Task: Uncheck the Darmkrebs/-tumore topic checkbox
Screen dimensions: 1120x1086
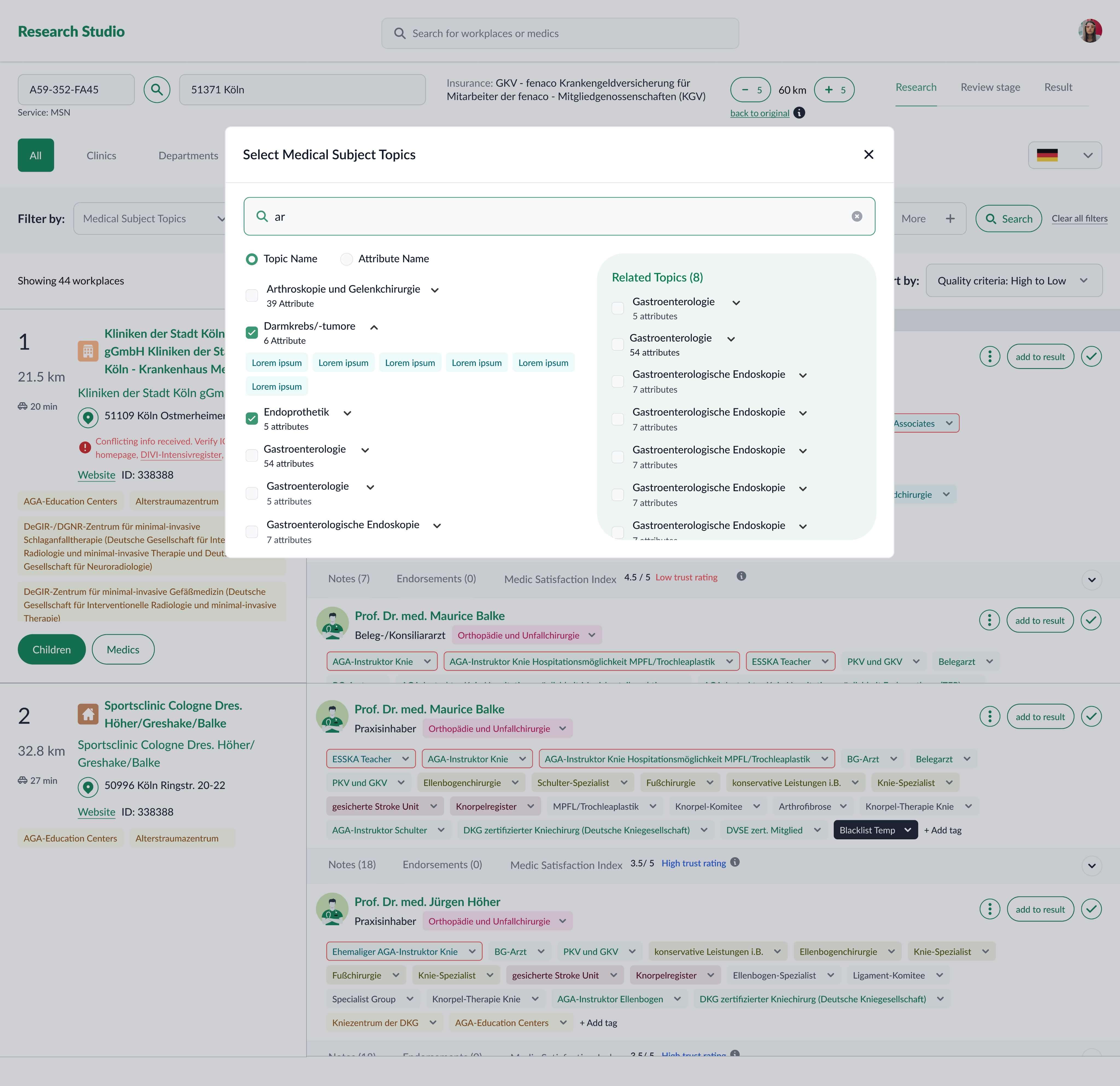Action: [x=252, y=332]
